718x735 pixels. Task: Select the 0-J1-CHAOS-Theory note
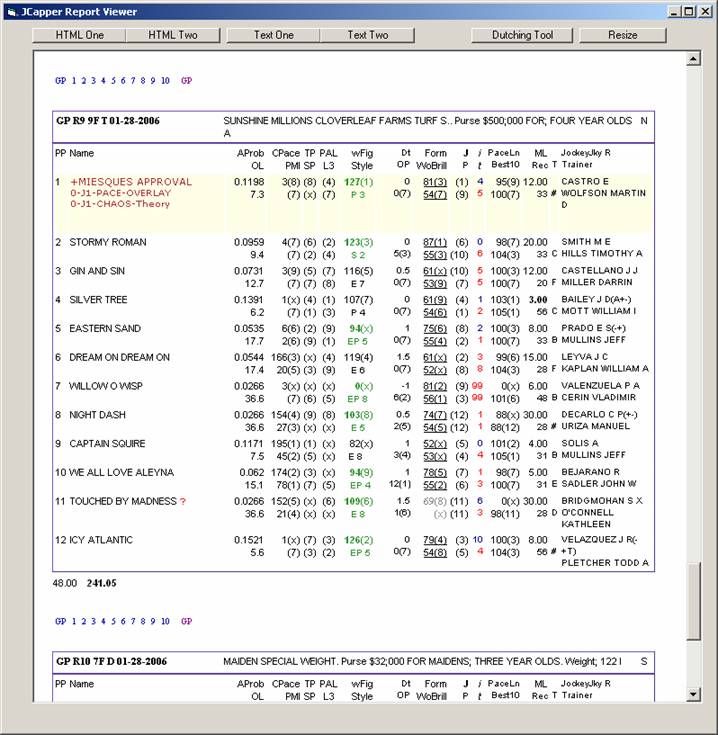point(120,204)
